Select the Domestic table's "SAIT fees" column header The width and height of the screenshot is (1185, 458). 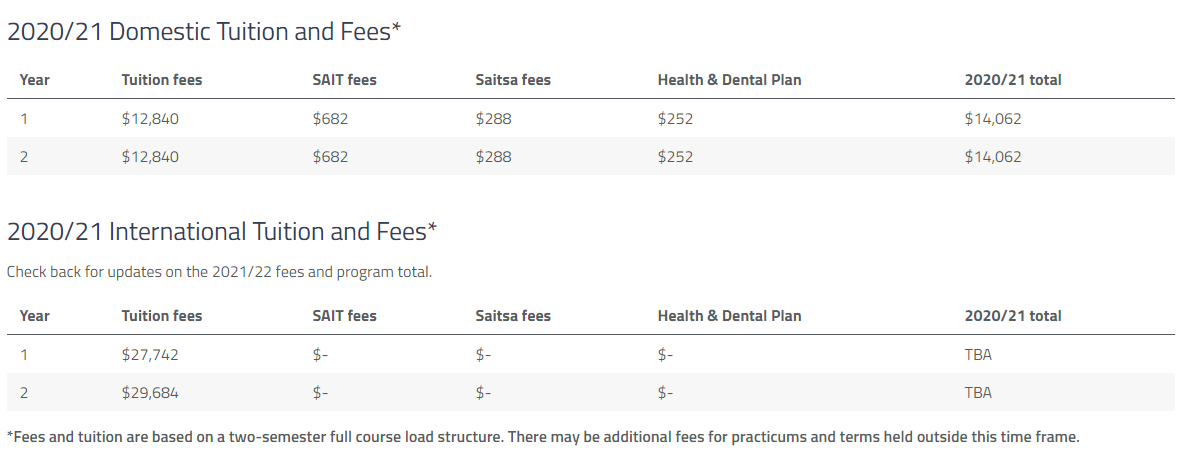[344, 80]
